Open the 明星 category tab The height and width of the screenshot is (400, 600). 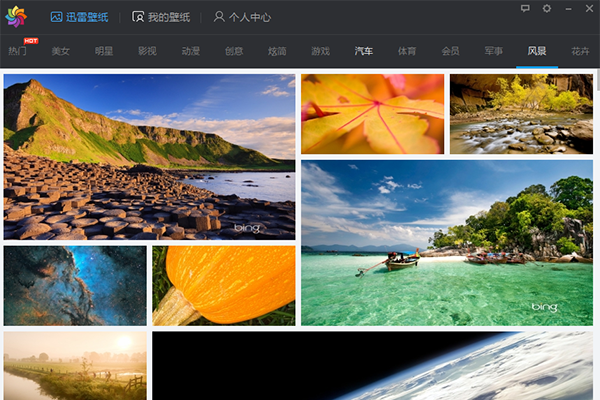click(x=104, y=51)
